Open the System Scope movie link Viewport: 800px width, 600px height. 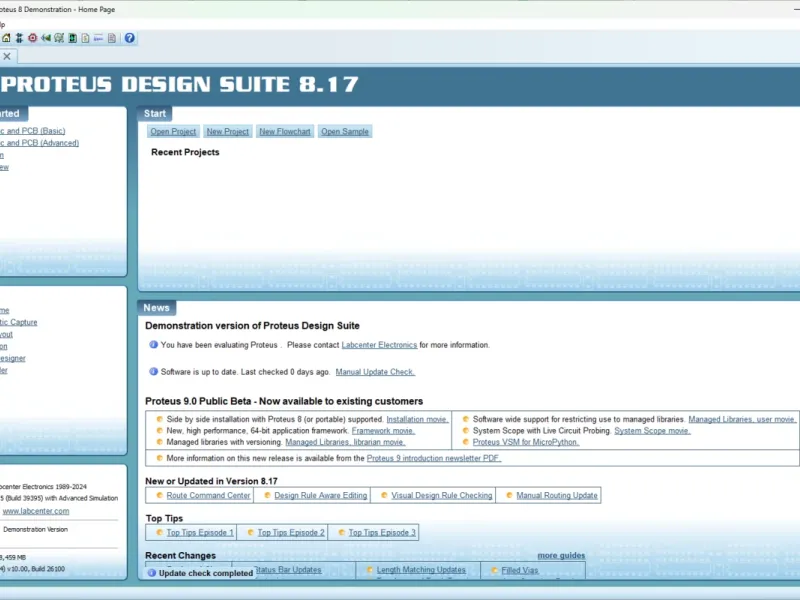(x=652, y=431)
